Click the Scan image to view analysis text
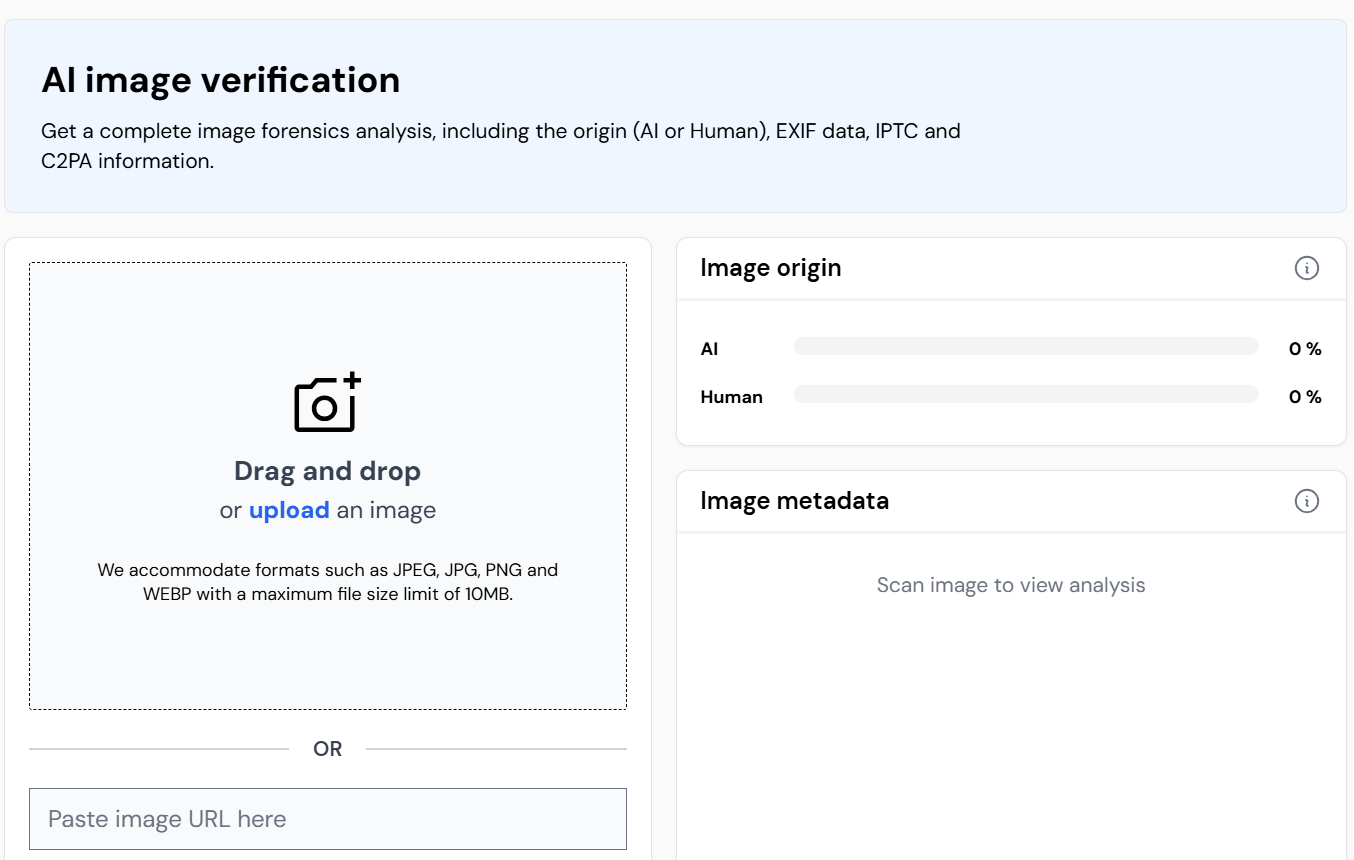Screen dimensions: 1354x860 [x=1010, y=585]
